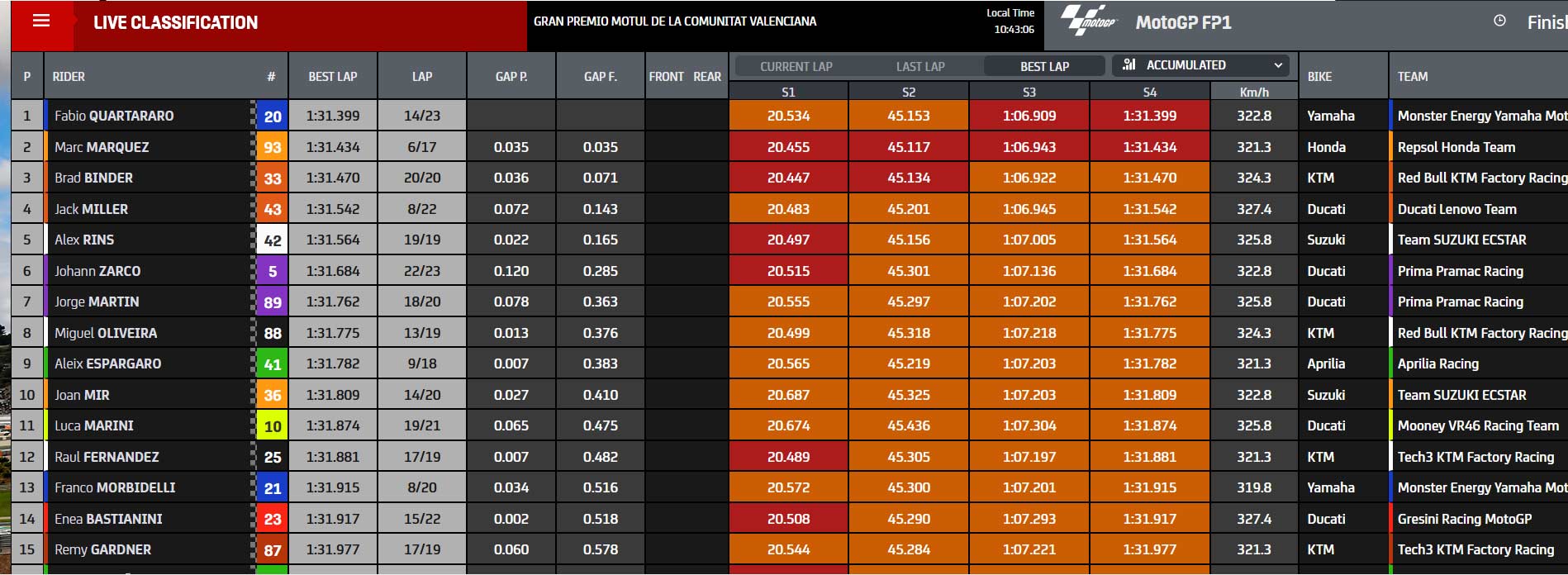
Task: Switch to the CURRENT LAP tab
Action: 796,66
